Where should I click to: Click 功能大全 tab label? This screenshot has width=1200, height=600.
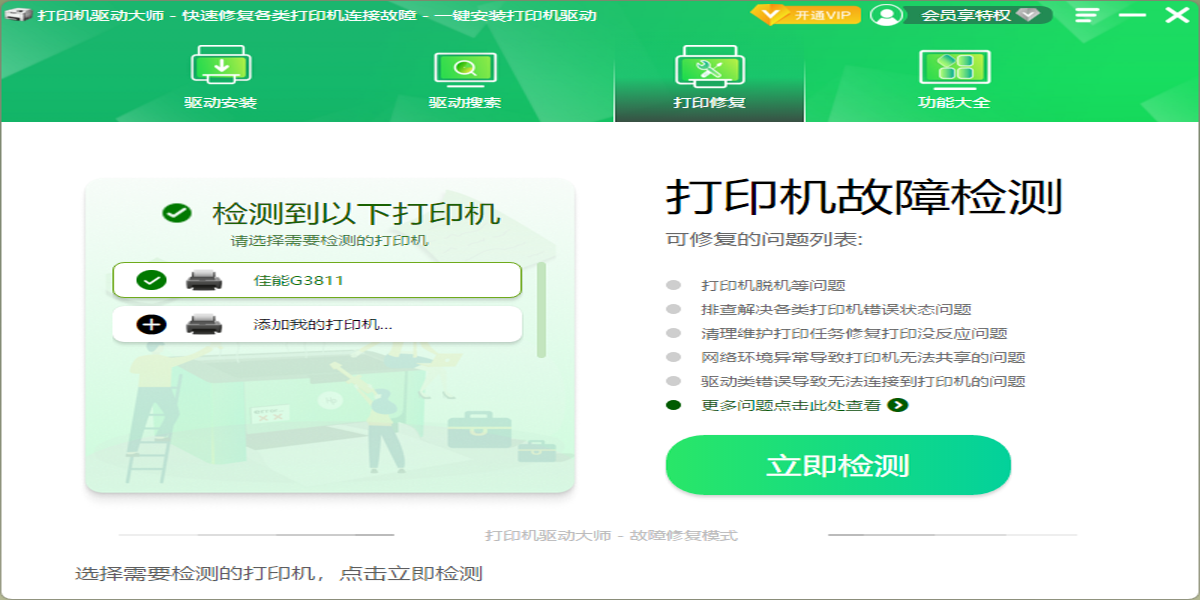point(954,103)
